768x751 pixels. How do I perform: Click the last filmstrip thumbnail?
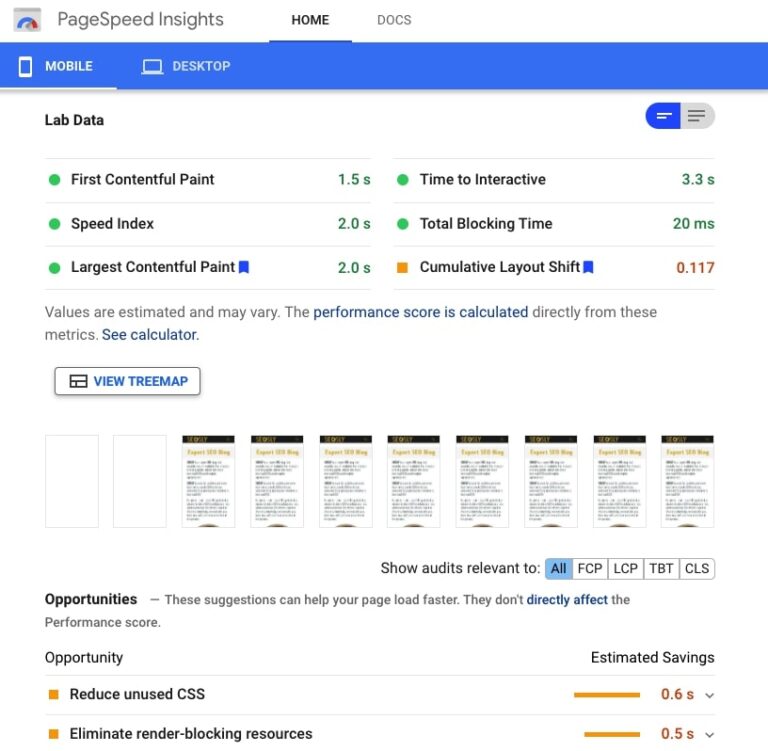coord(687,481)
